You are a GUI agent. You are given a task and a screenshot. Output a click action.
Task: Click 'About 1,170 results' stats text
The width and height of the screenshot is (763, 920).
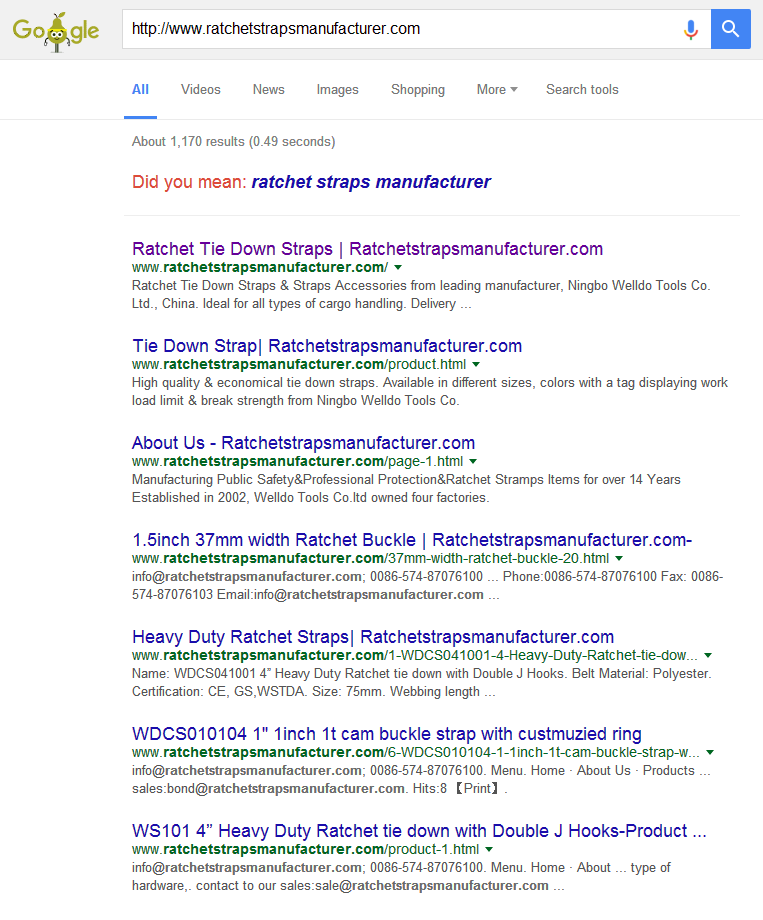point(234,141)
